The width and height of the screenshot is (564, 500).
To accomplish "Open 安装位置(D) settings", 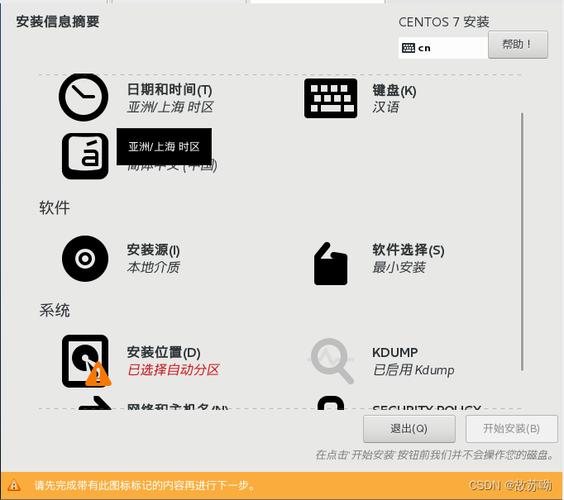I will (x=164, y=352).
